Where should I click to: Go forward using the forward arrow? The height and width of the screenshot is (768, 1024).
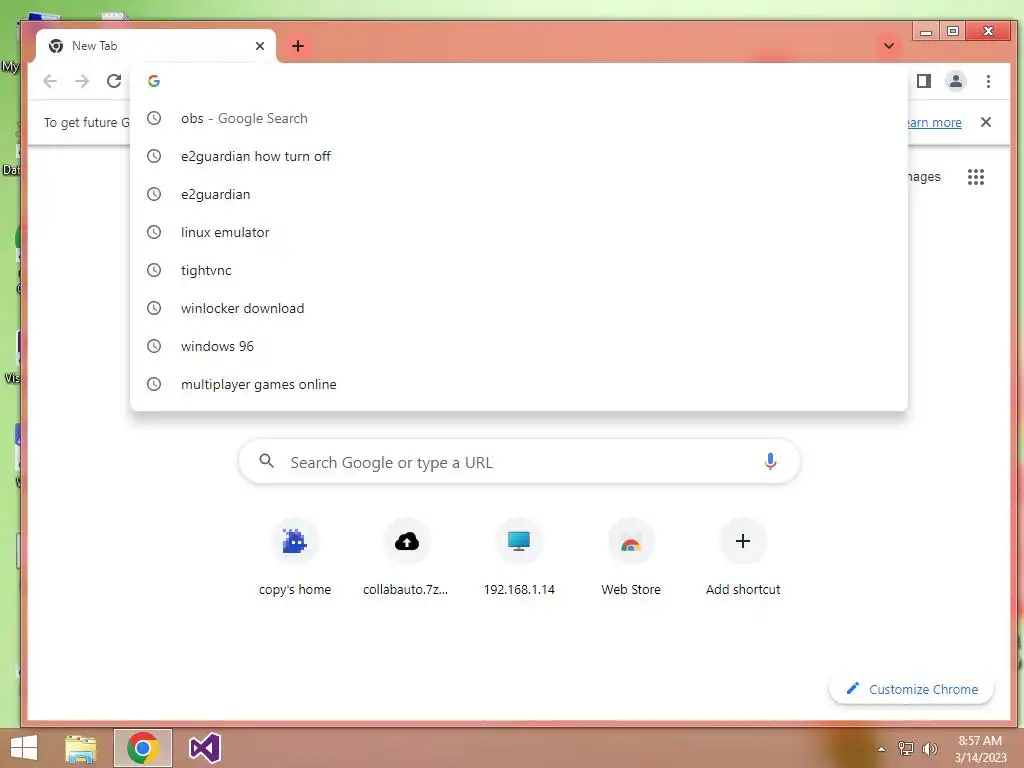click(82, 81)
